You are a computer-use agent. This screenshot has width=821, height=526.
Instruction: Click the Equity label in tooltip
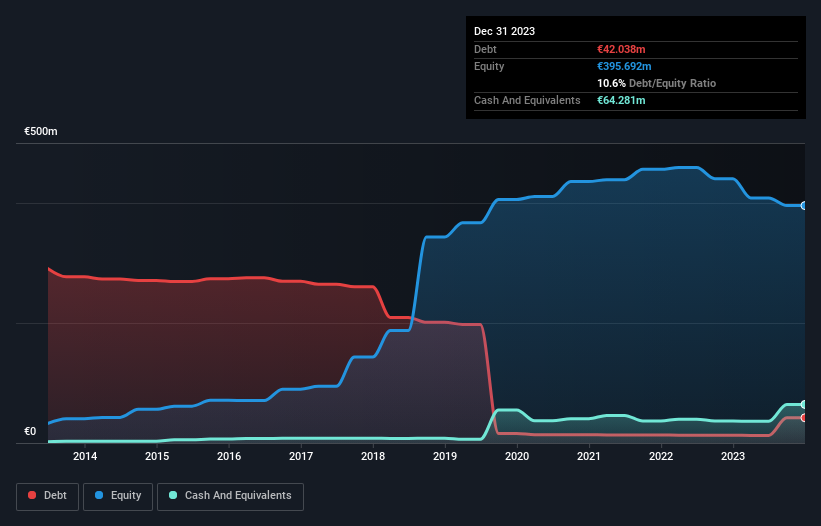(x=489, y=66)
